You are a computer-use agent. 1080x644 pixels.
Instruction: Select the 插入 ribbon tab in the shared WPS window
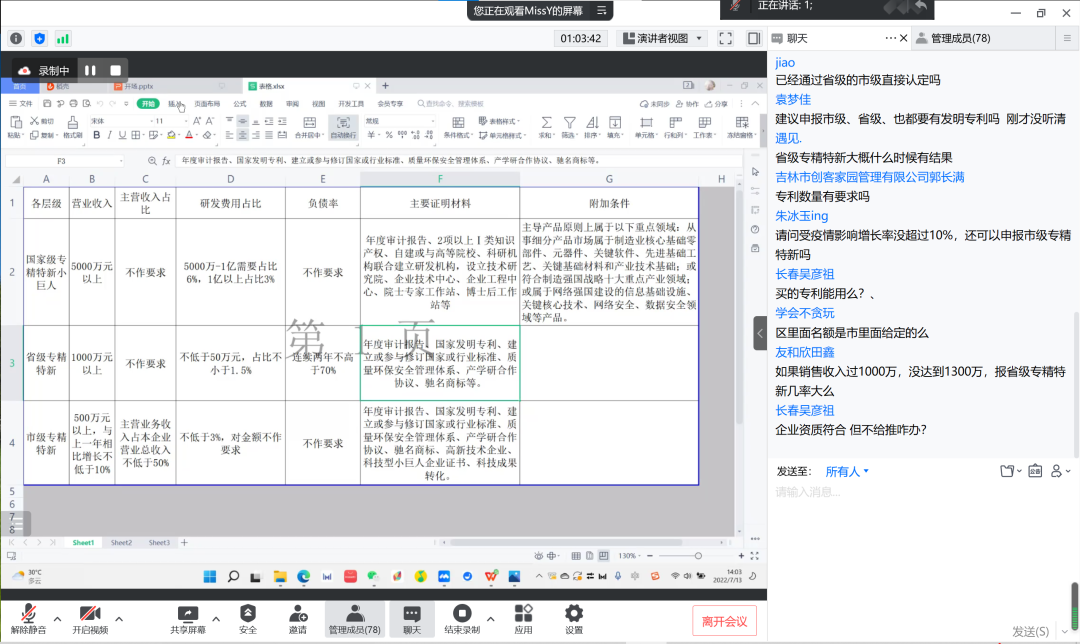(176, 104)
